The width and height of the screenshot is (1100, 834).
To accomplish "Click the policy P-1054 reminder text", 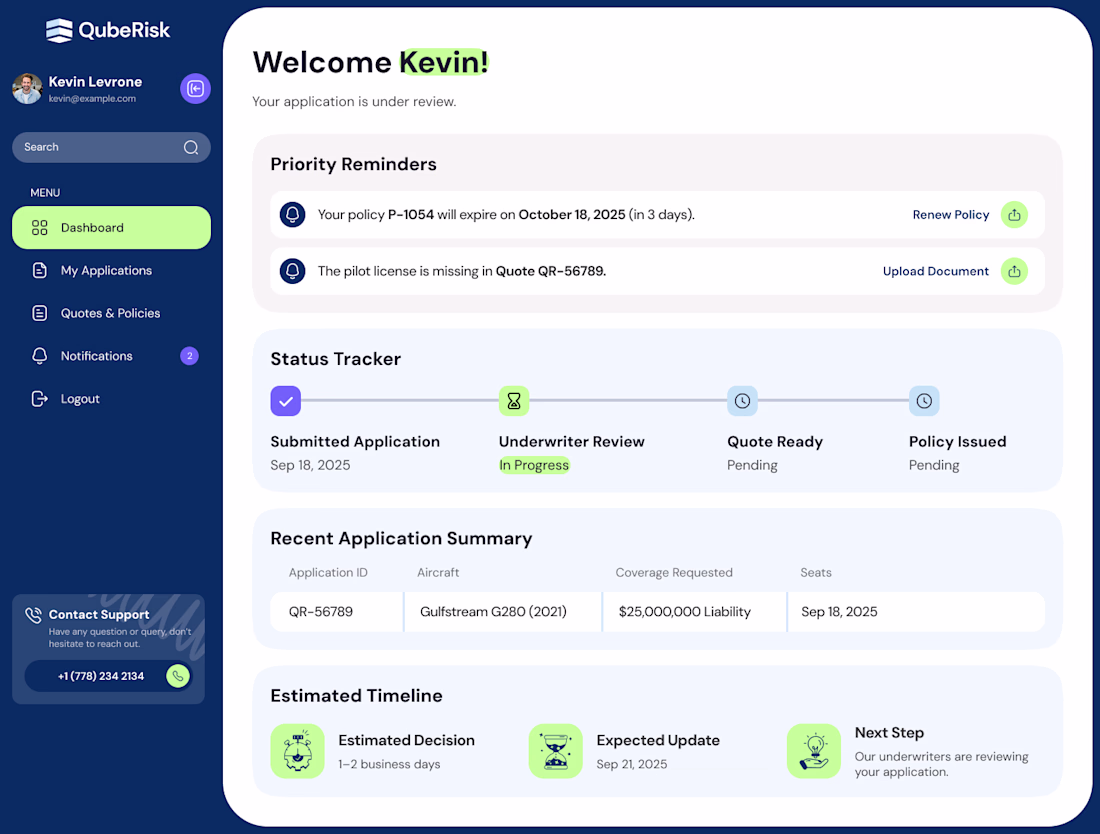I will (x=506, y=215).
